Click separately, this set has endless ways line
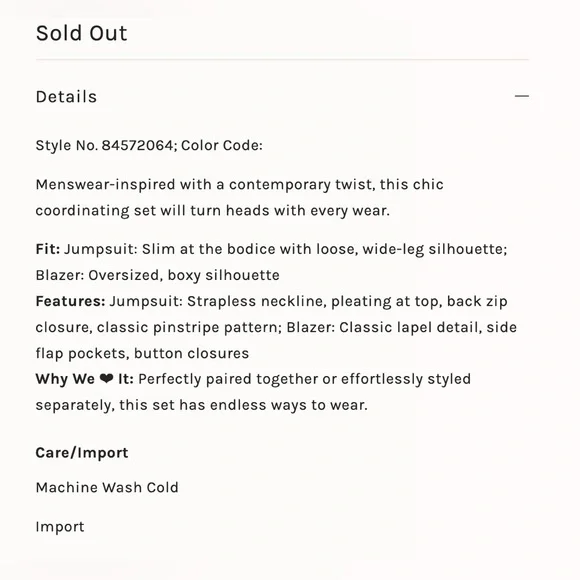Image resolution: width=580 pixels, height=580 pixels. click(x=202, y=405)
